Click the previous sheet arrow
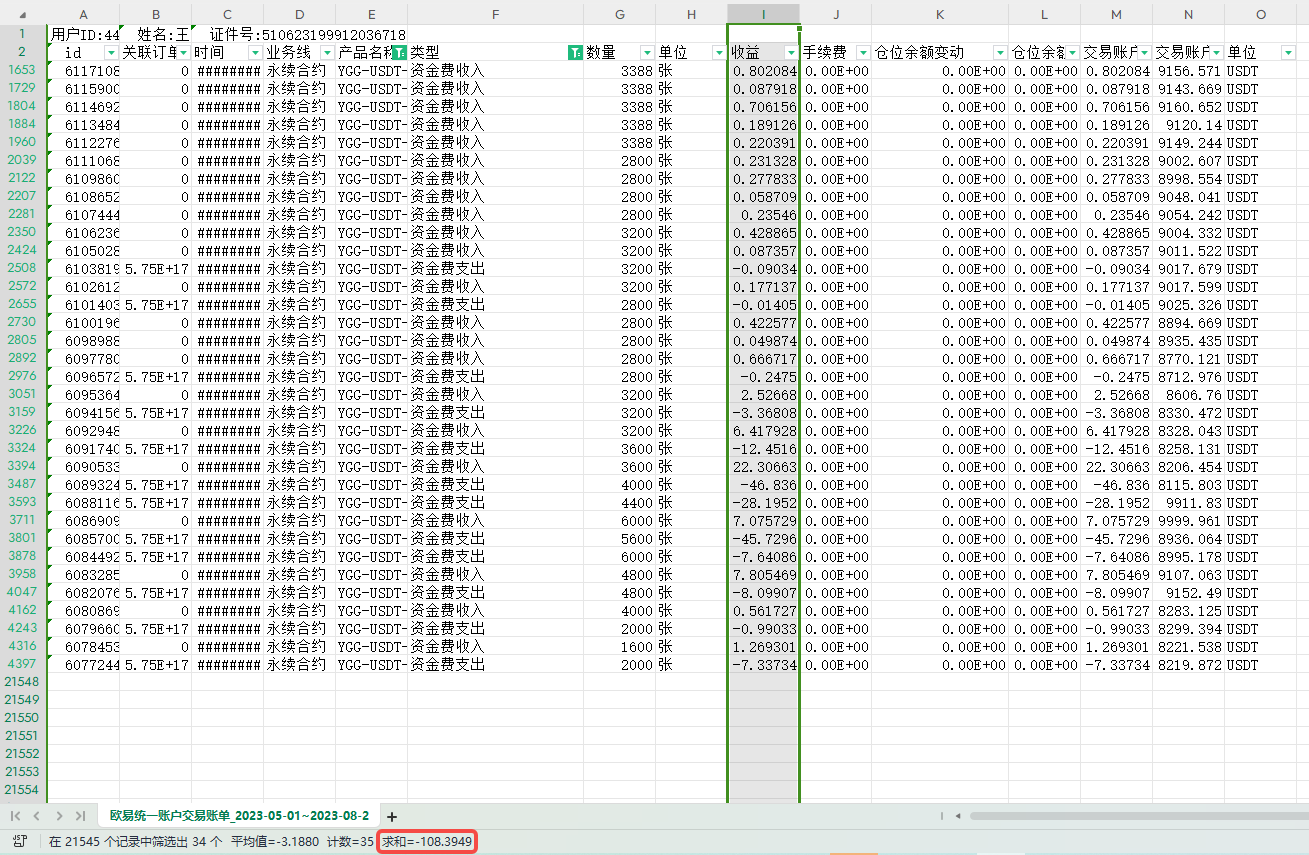The height and width of the screenshot is (855, 1309). [37, 816]
